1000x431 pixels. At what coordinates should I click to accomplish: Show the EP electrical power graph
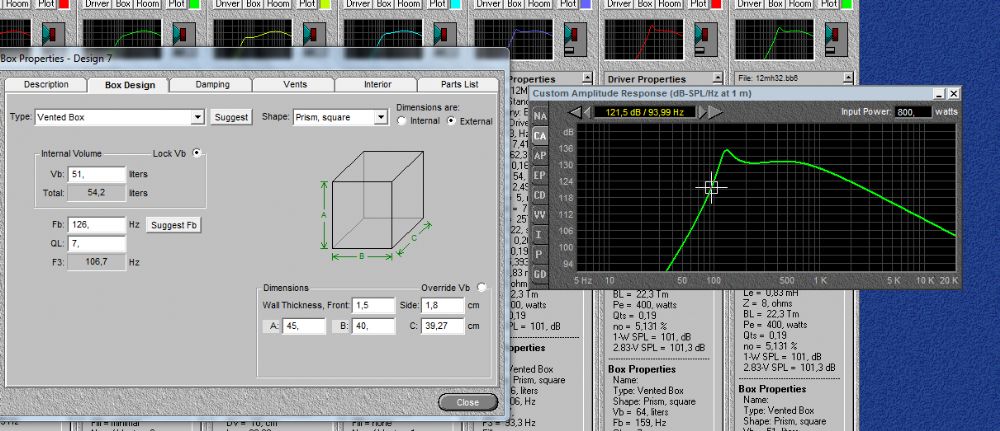coord(540,175)
